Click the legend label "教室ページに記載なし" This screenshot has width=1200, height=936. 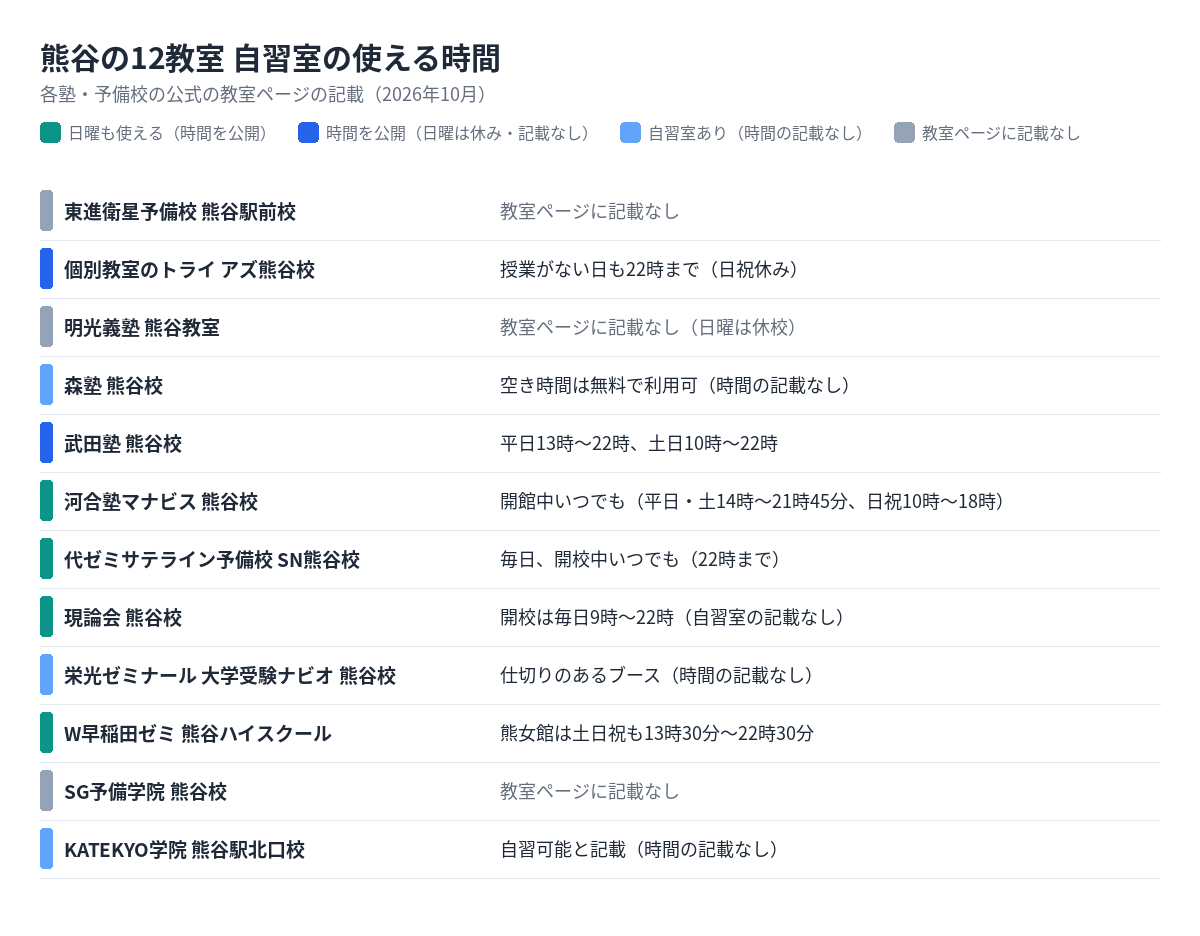[x=1001, y=133]
